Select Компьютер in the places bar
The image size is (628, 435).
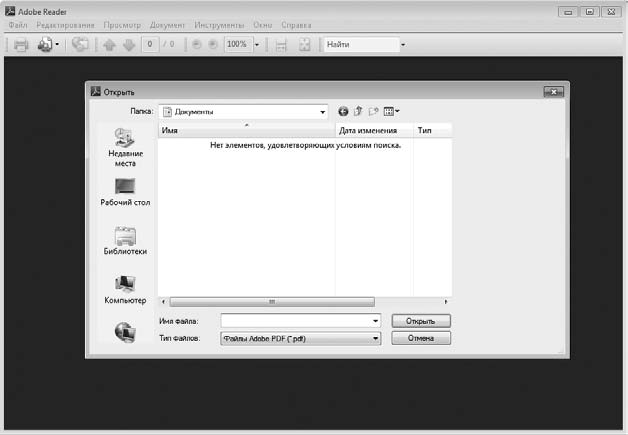[125, 290]
